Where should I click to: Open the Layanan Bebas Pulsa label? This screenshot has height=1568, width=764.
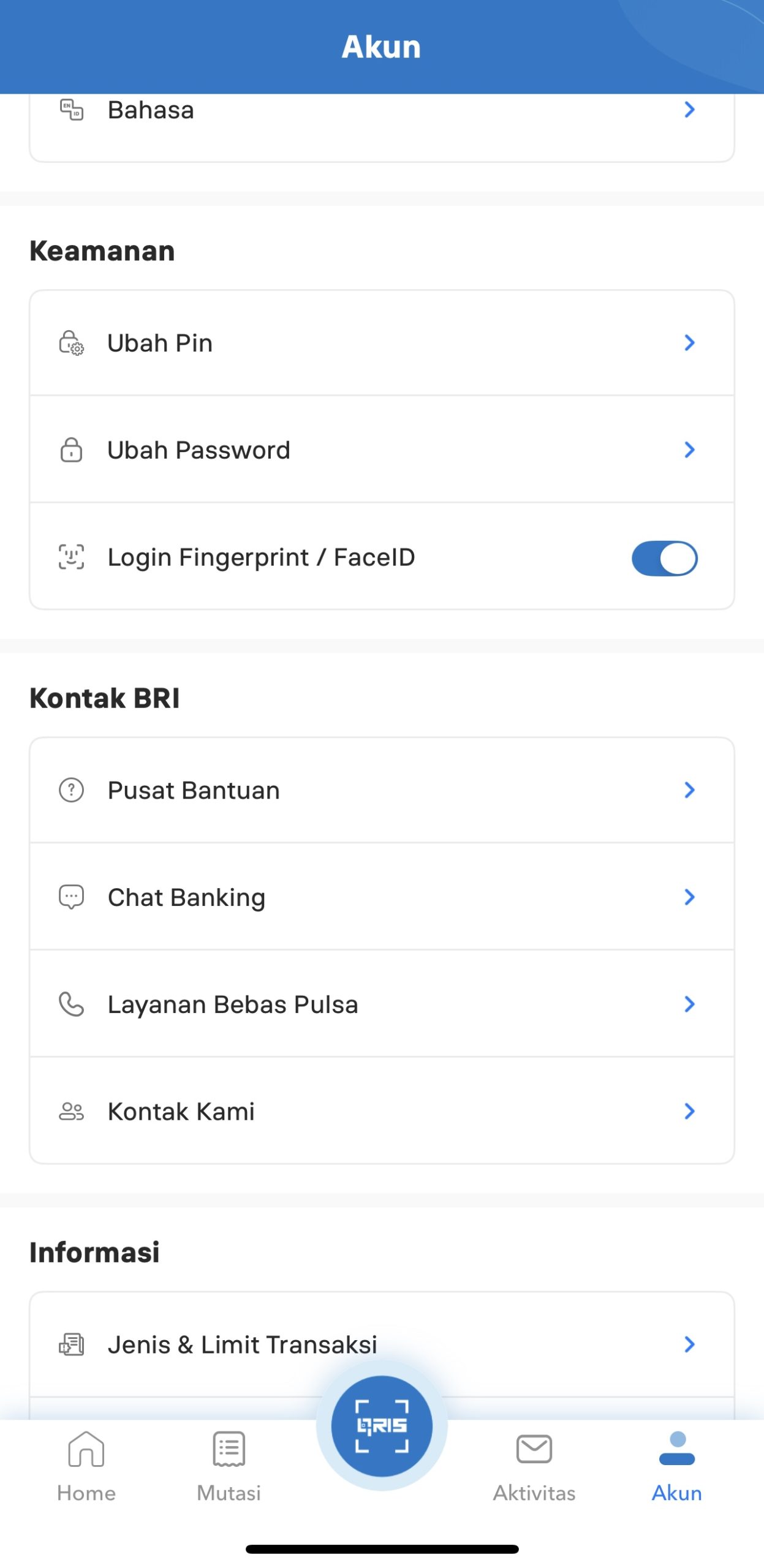pos(233,1005)
